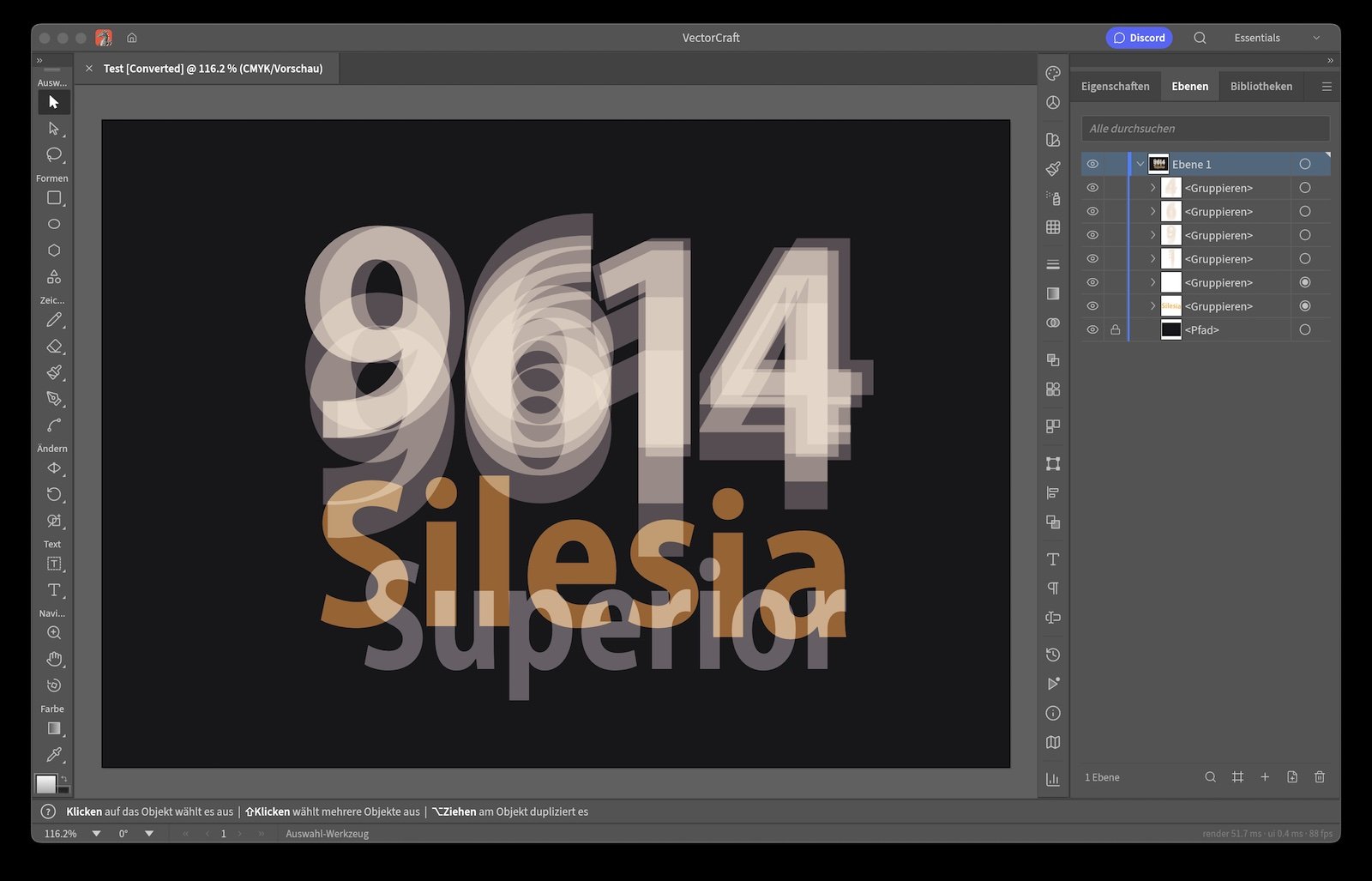Click the fill color swatch
This screenshot has height=881, width=1372.
point(45,782)
